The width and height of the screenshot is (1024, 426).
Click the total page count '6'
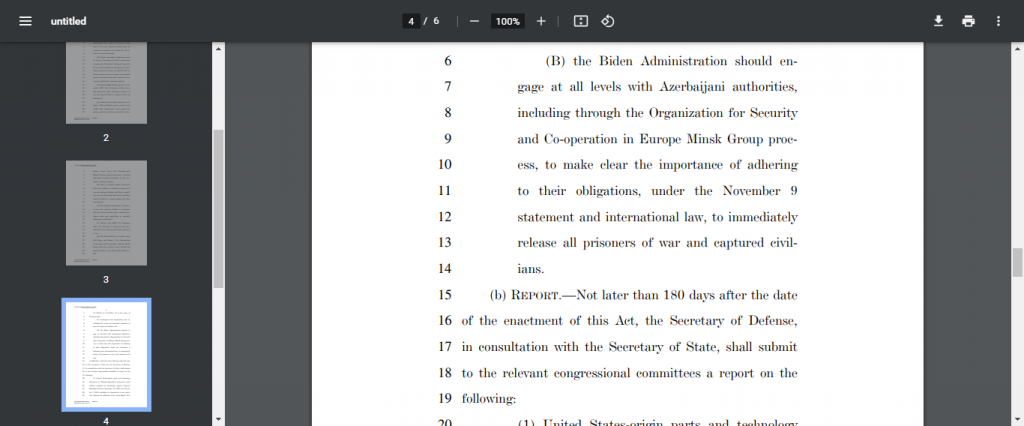(x=436, y=21)
